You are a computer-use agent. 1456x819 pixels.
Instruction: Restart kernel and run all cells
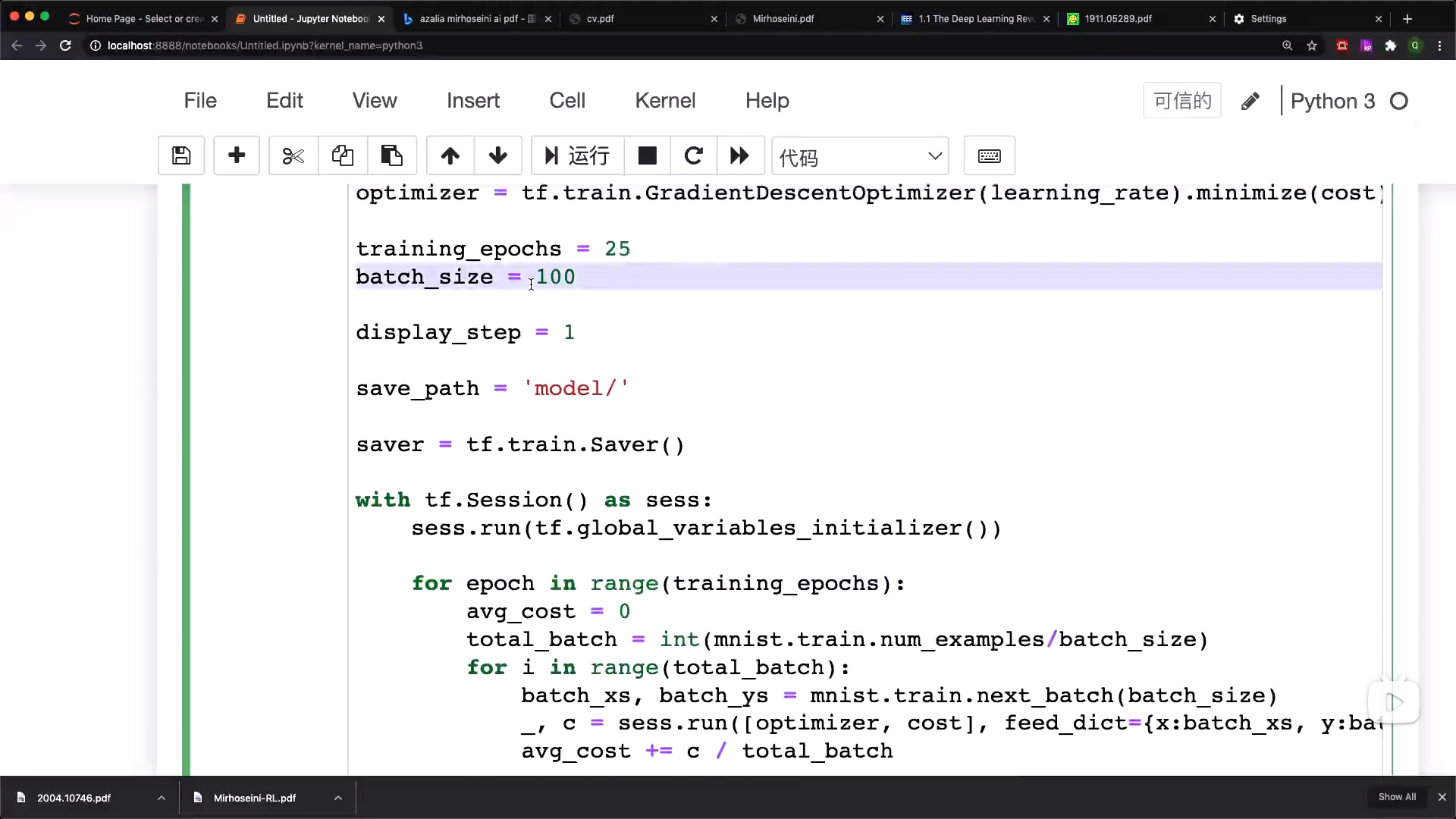pos(739,156)
